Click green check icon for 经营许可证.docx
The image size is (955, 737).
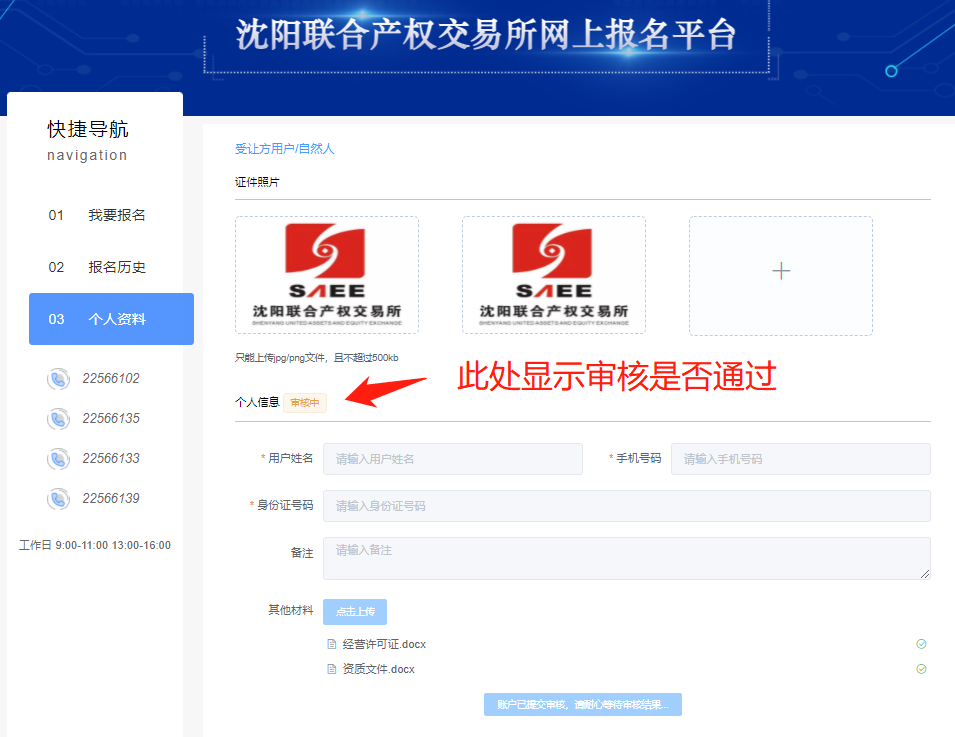[x=921, y=645]
